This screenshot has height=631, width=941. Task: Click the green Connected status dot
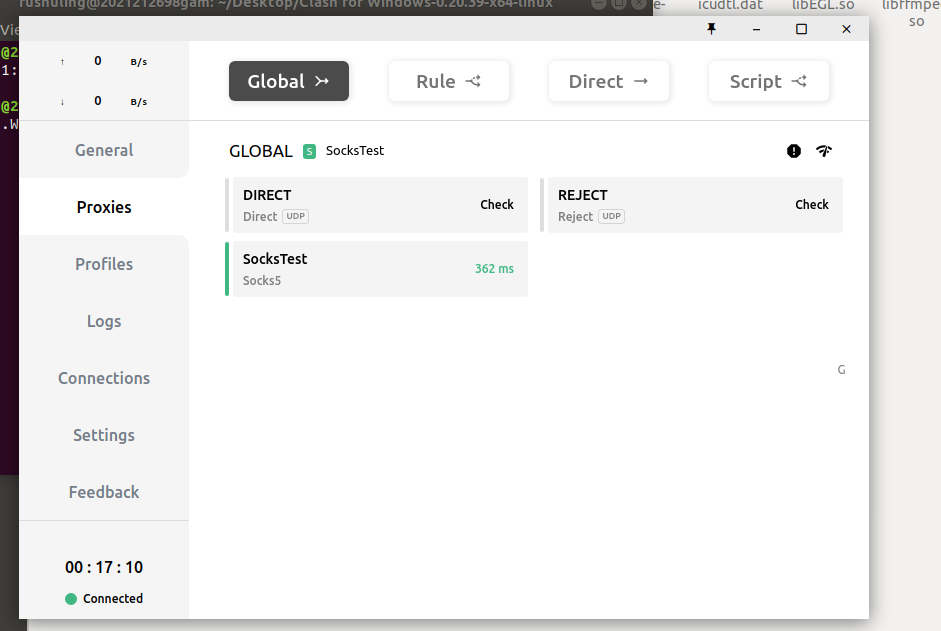tap(71, 599)
